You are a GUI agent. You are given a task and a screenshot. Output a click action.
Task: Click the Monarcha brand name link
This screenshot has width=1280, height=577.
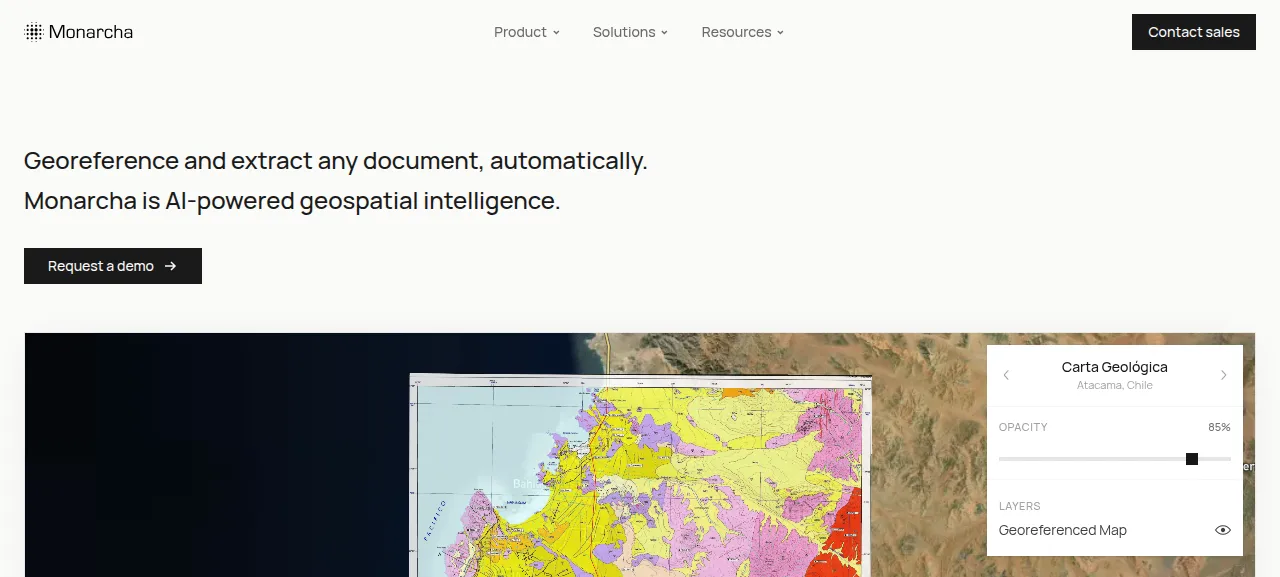(x=91, y=32)
